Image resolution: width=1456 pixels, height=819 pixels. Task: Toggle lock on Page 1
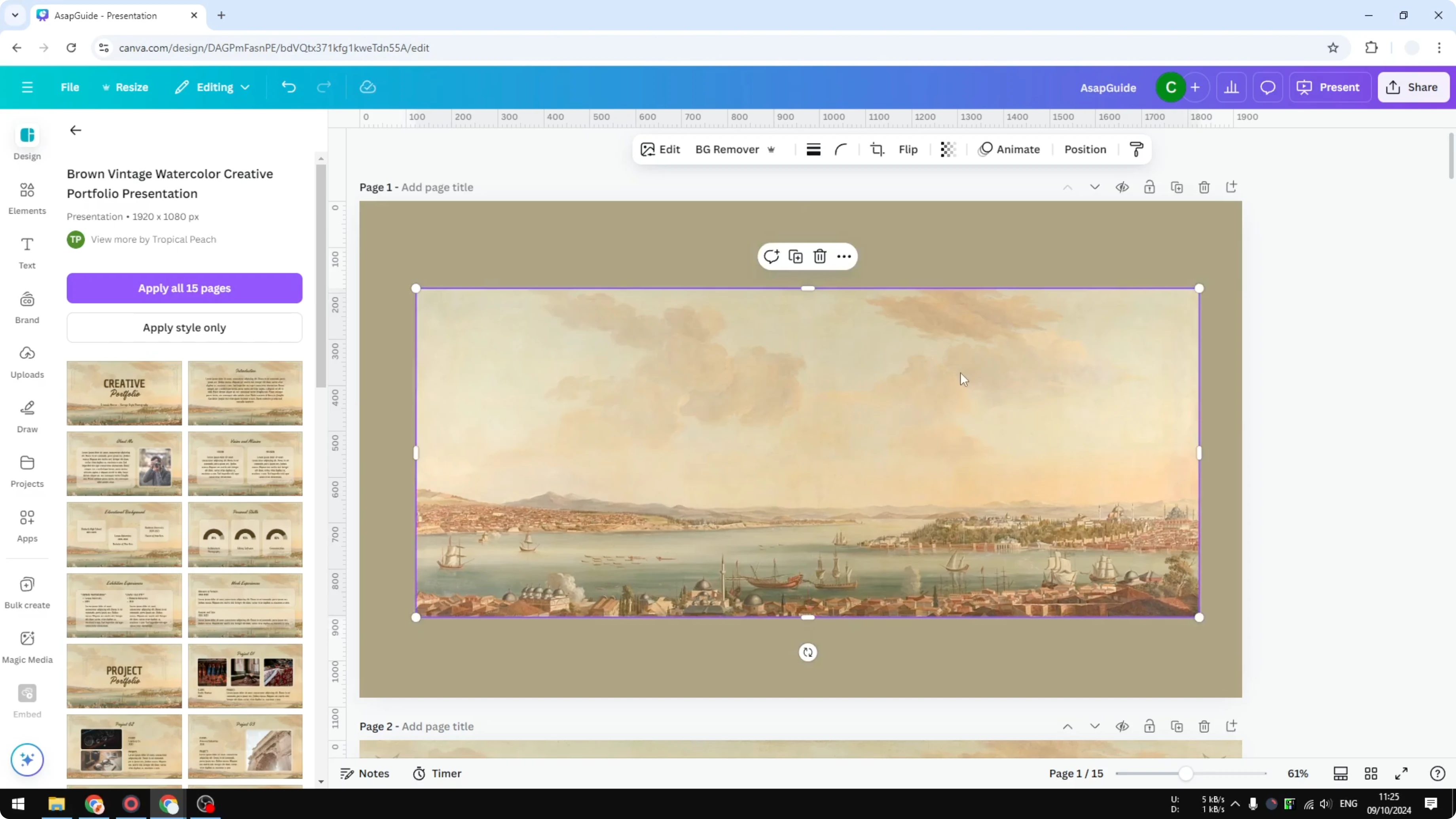coord(1149,187)
